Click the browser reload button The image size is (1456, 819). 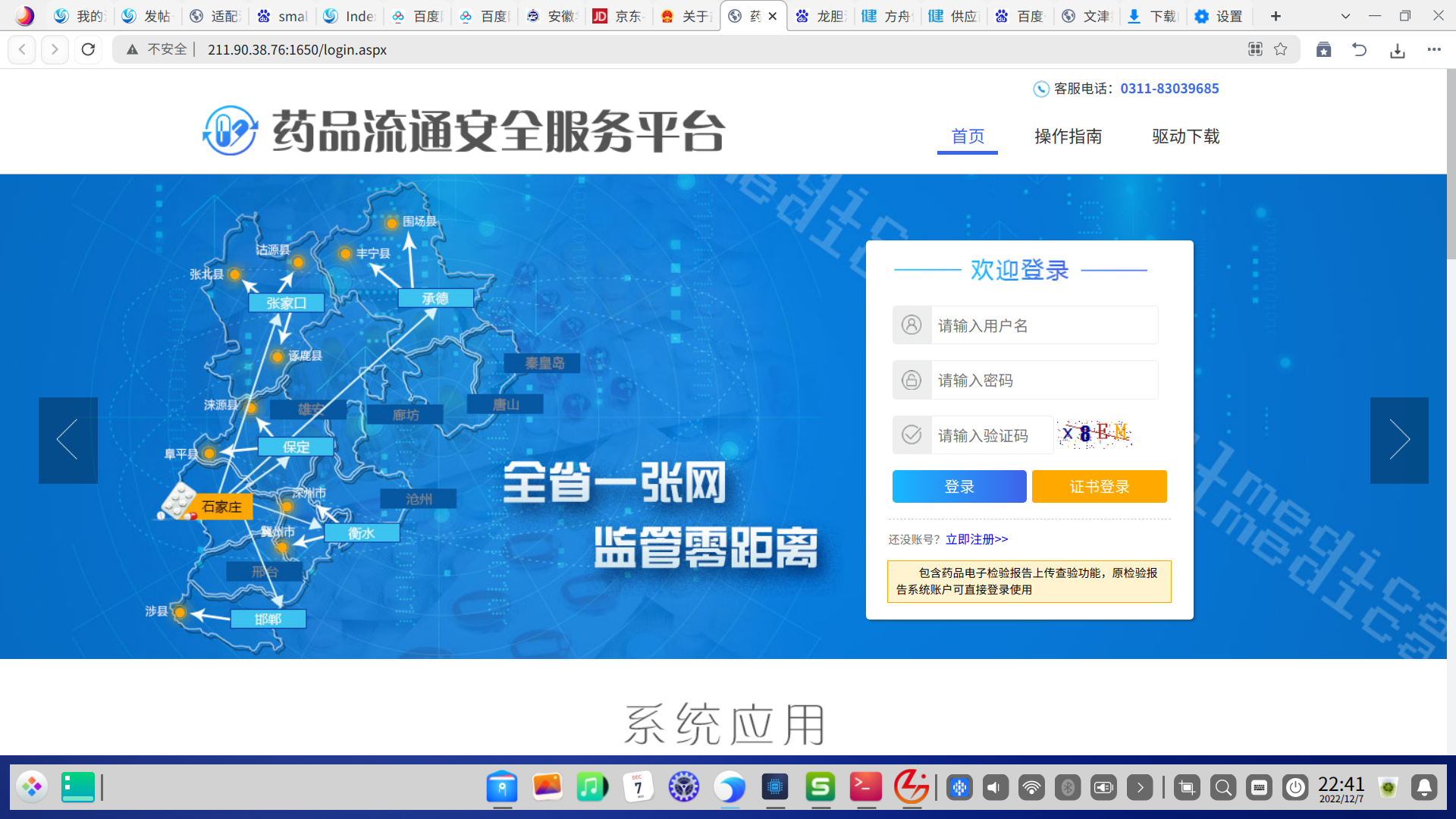[88, 49]
